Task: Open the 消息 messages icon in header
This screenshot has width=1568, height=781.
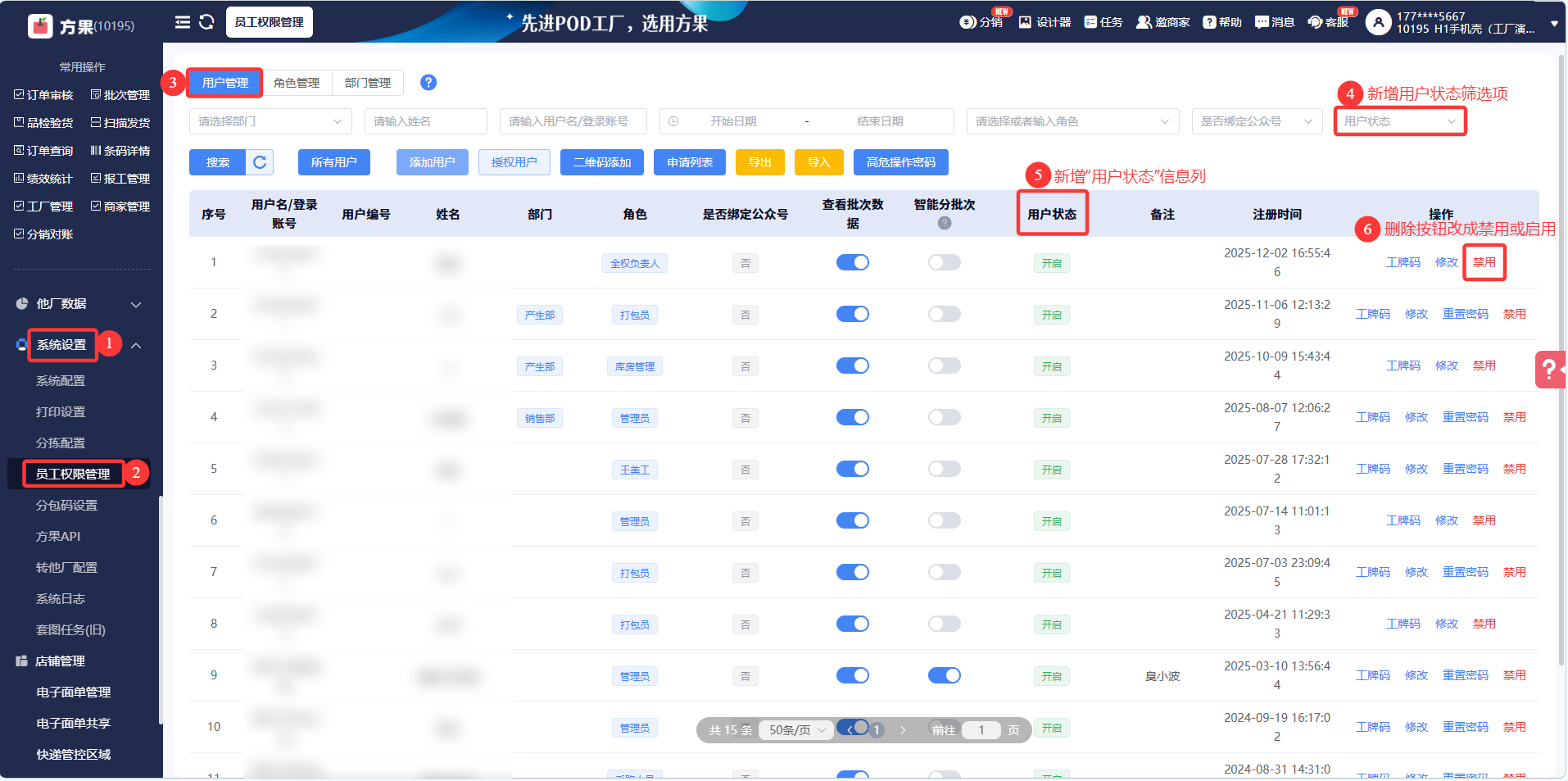Action: [1275, 22]
